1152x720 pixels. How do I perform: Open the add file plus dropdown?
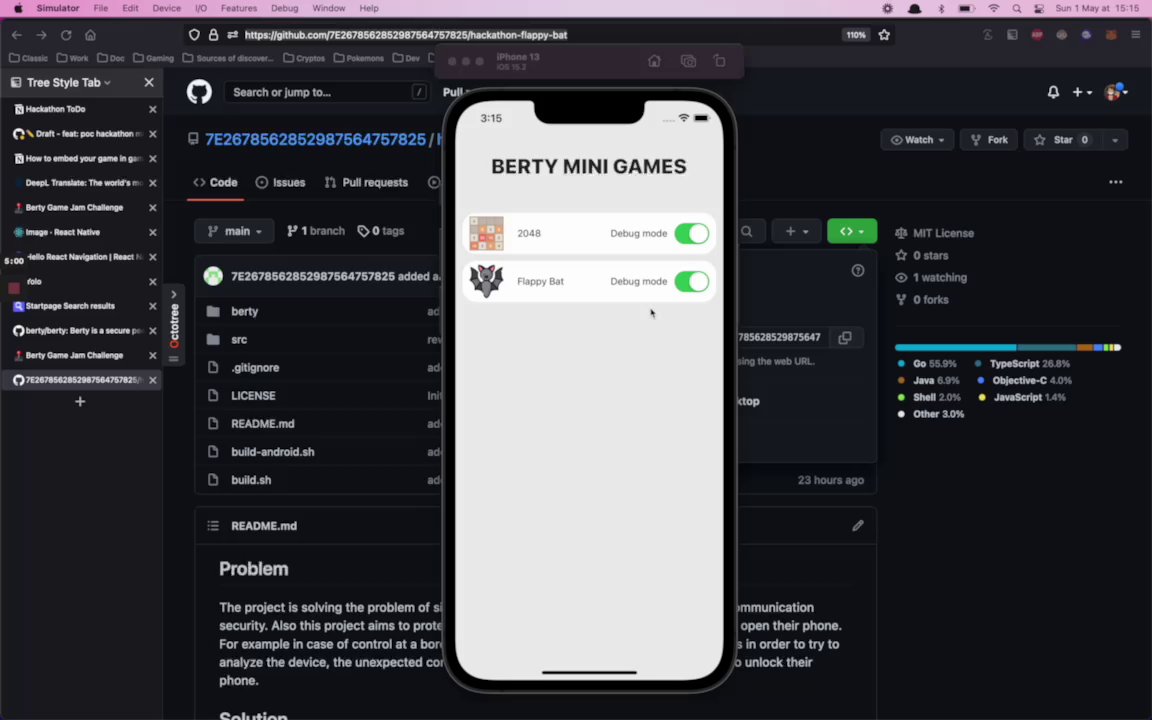click(x=796, y=231)
